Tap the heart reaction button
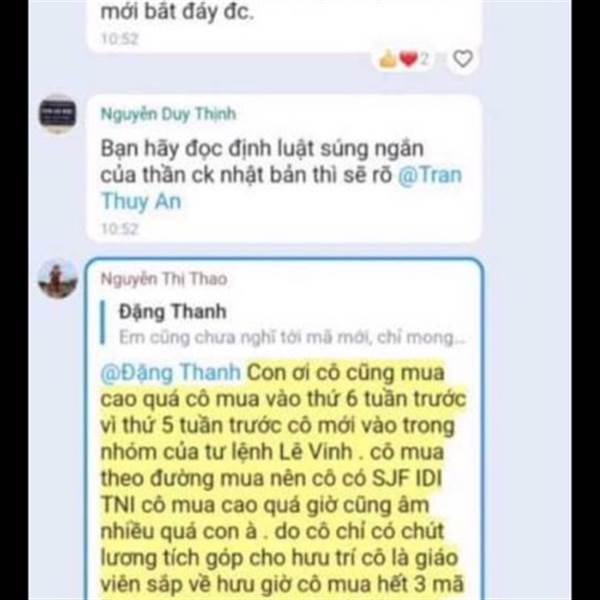Image resolution: width=600 pixels, height=600 pixels. pyautogui.click(x=463, y=59)
